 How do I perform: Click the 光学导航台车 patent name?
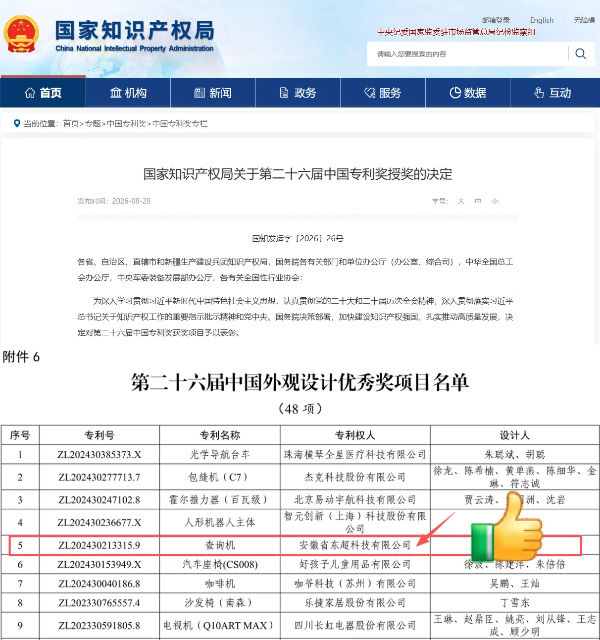[220, 454]
